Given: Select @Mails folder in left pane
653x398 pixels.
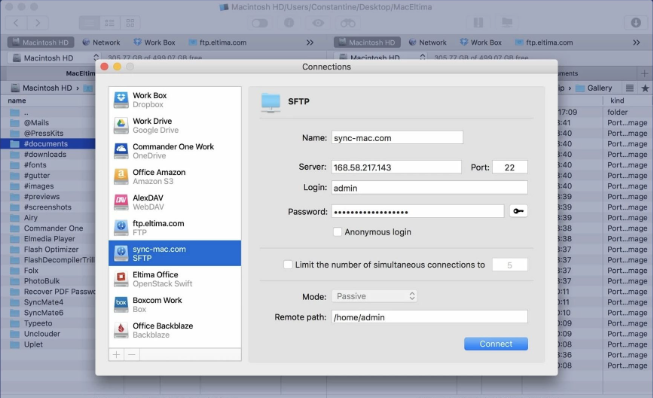Looking at the screenshot, I should (x=47, y=123).
